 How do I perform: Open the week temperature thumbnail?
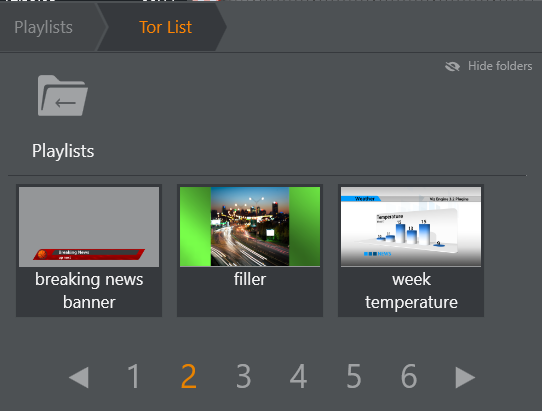click(411, 227)
